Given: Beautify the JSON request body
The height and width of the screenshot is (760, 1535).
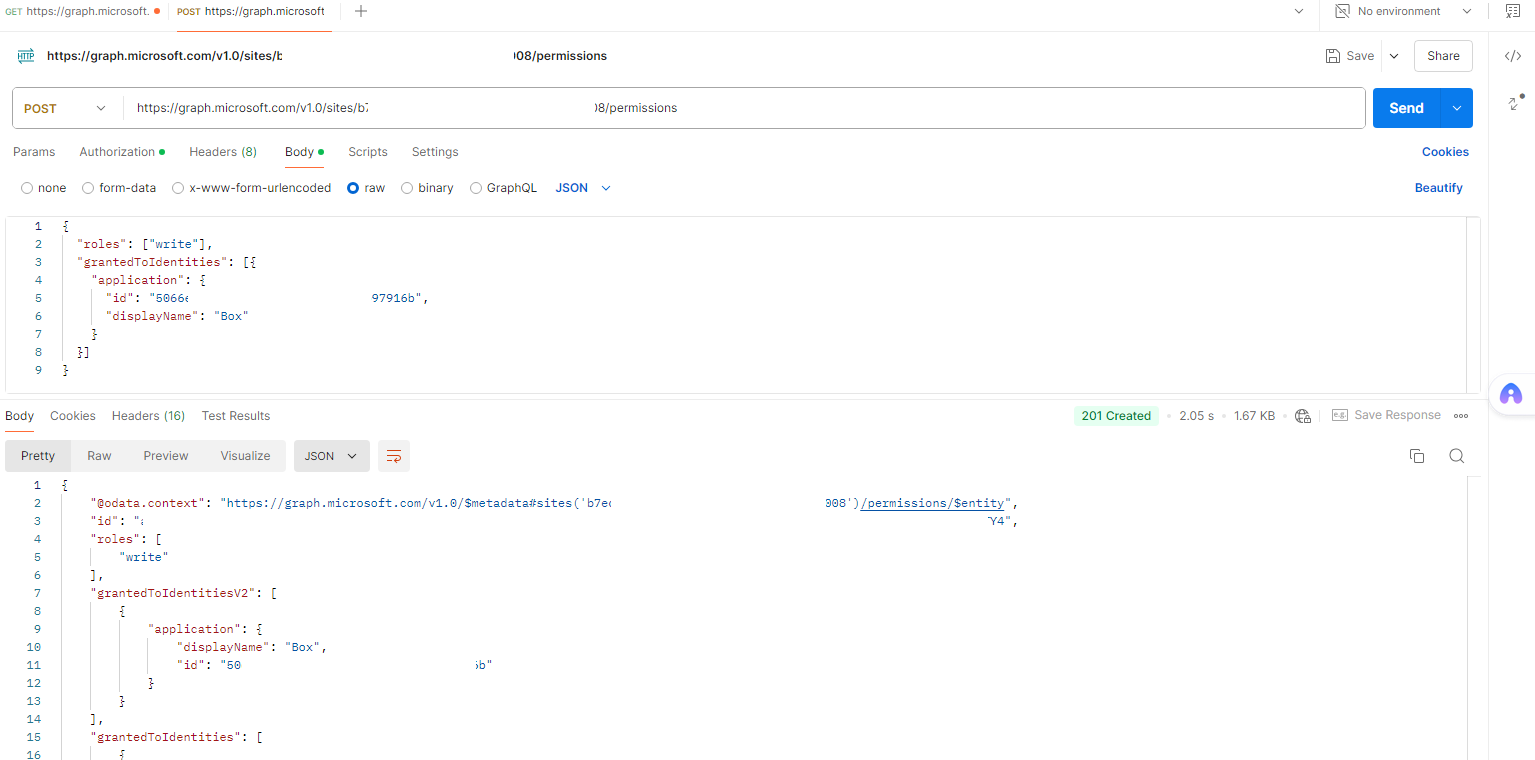Looking at the screenshot, I should (x=1438, y=187).
